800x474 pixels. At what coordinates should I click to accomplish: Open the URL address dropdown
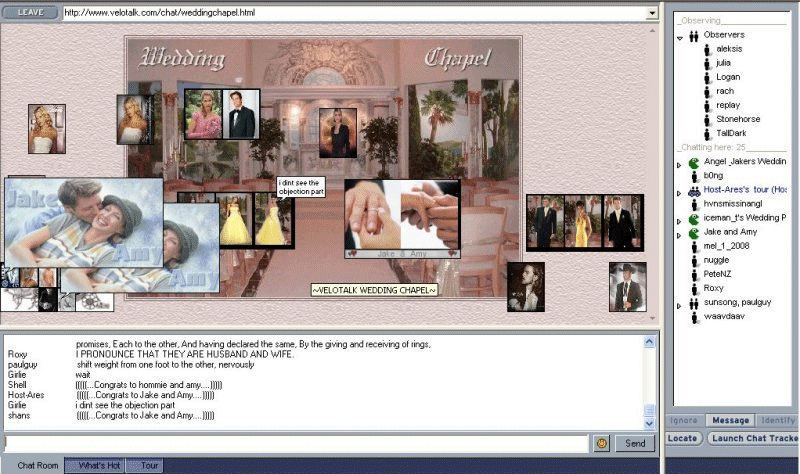click(x=652, y=13)
